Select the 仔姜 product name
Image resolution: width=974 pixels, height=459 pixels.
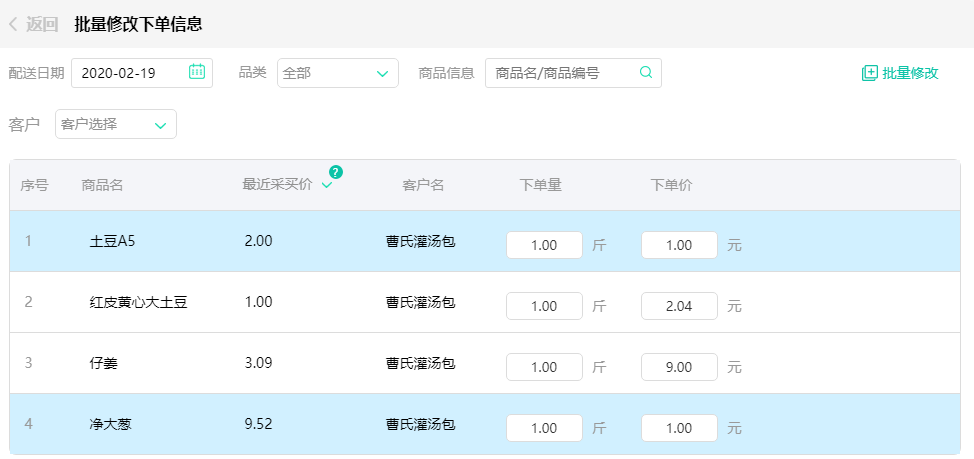(104, 363)
